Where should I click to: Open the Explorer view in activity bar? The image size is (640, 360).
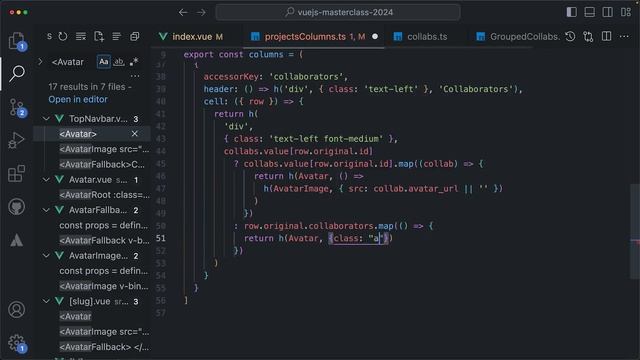(x=17, y=41)
